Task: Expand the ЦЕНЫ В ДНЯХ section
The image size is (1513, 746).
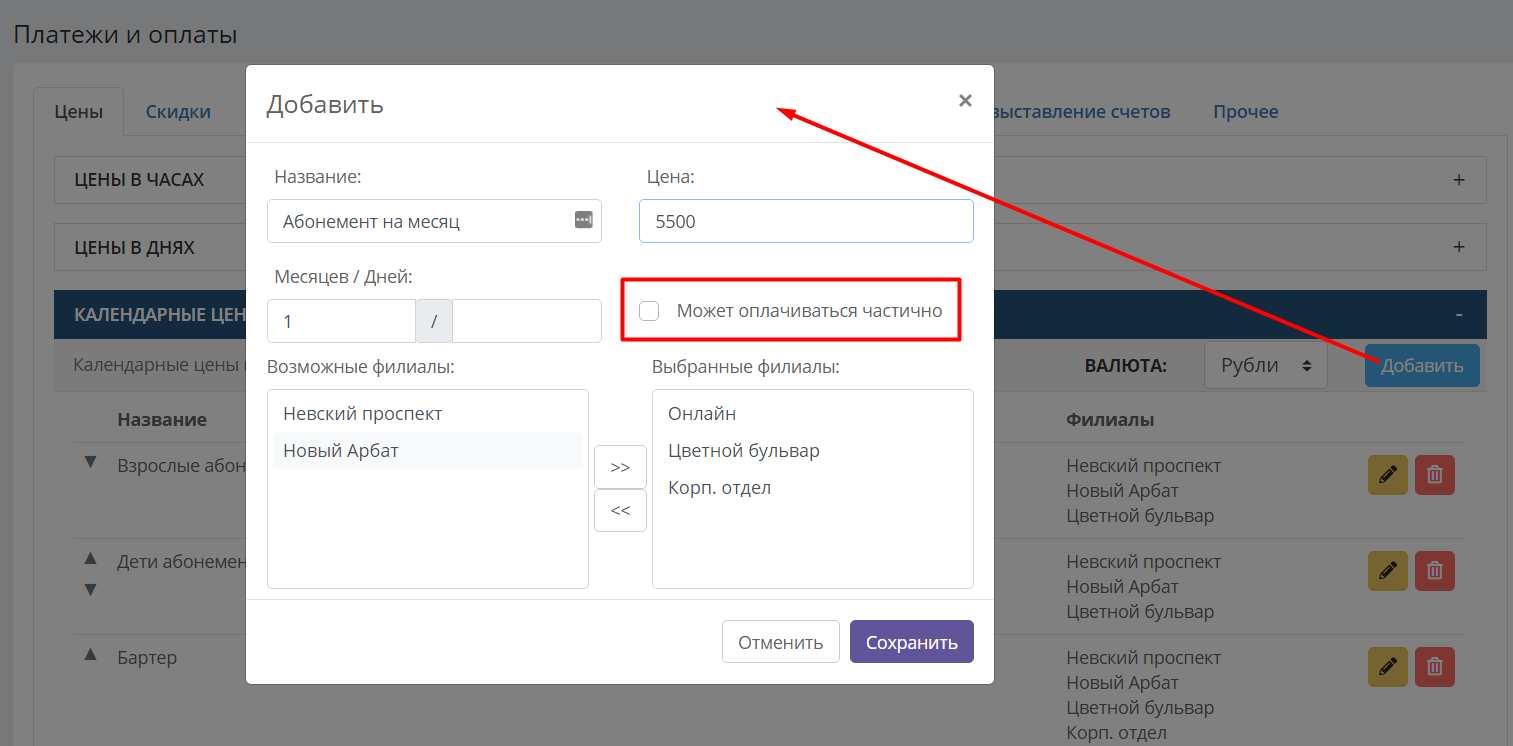Action: [1458, 247]
